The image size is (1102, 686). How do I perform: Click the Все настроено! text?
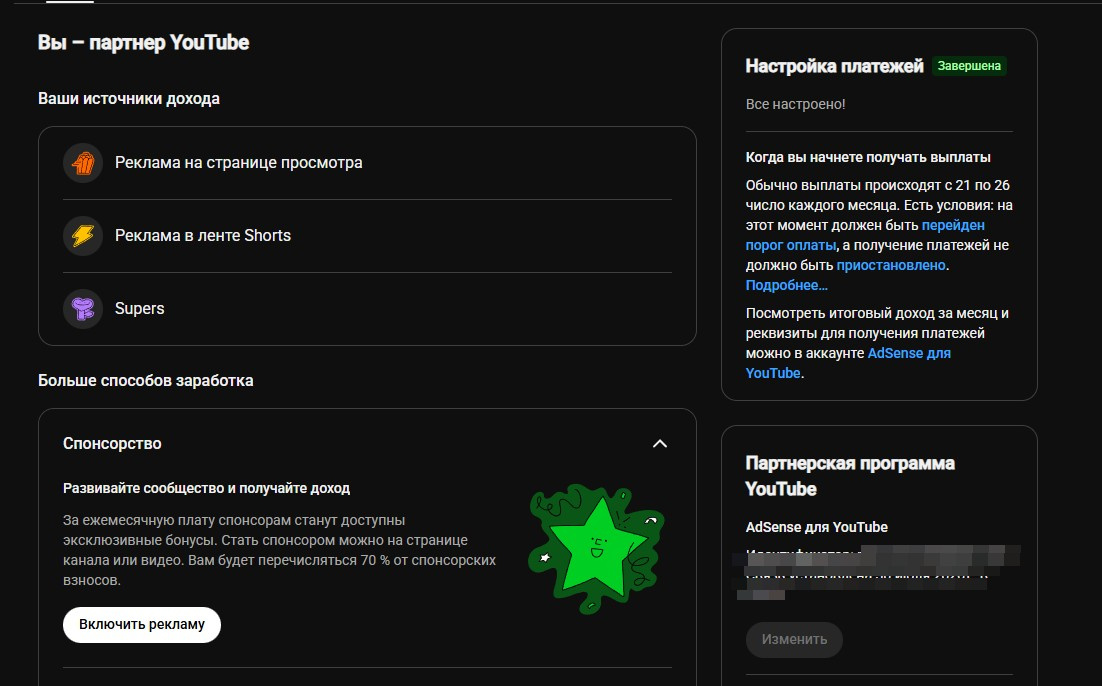(796, 104)
